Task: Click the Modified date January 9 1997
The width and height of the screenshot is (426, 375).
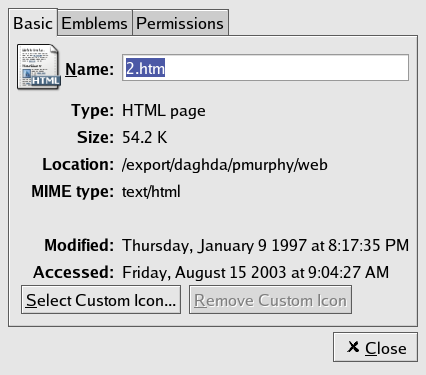Action: pos(252,246)
